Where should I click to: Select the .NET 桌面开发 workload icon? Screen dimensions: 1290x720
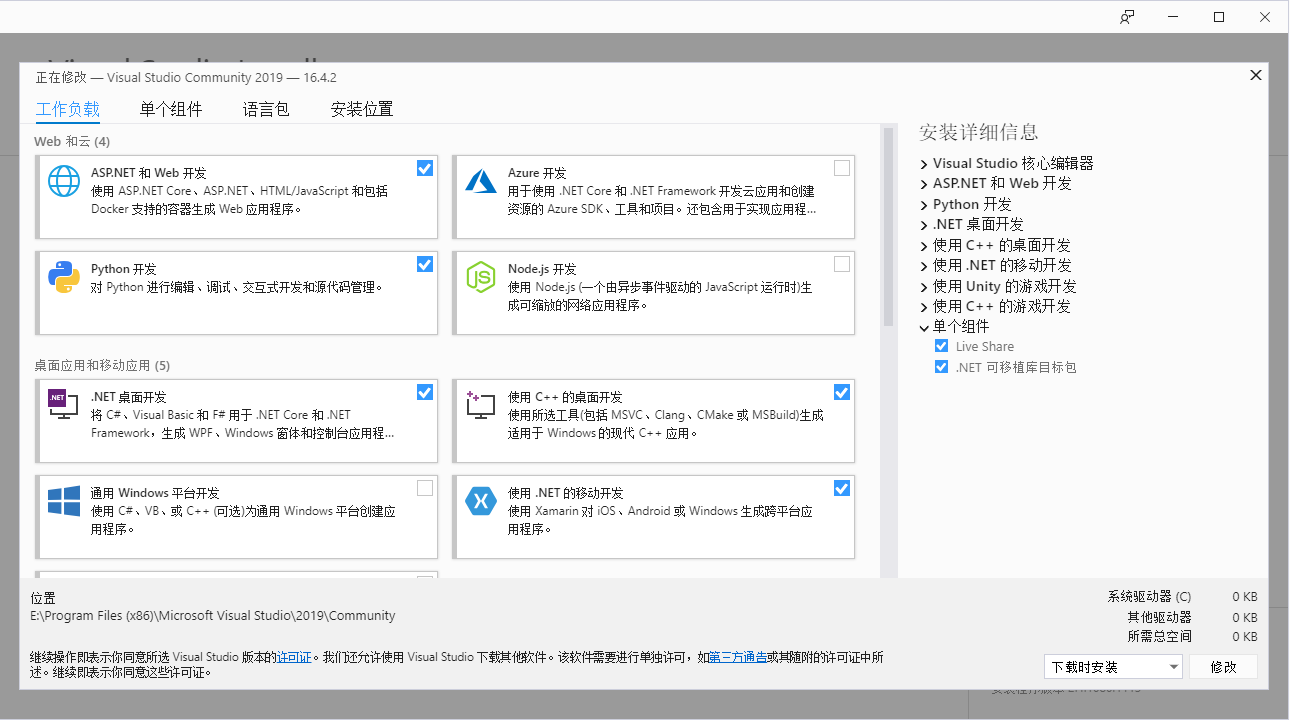(61, 405)
